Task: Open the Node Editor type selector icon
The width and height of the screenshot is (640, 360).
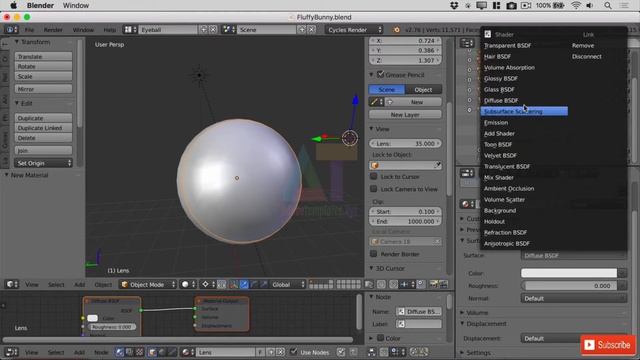Action: (12, 352)
